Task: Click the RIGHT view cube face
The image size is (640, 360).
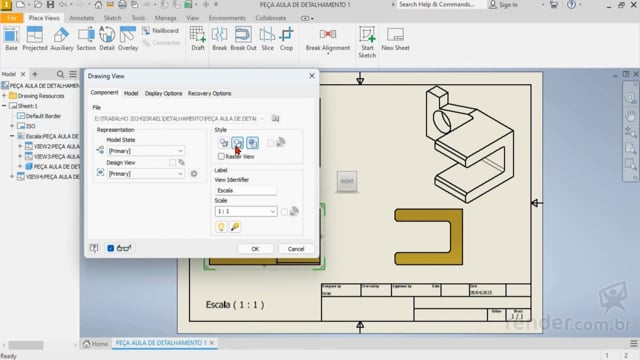Action: coord(347,181)
